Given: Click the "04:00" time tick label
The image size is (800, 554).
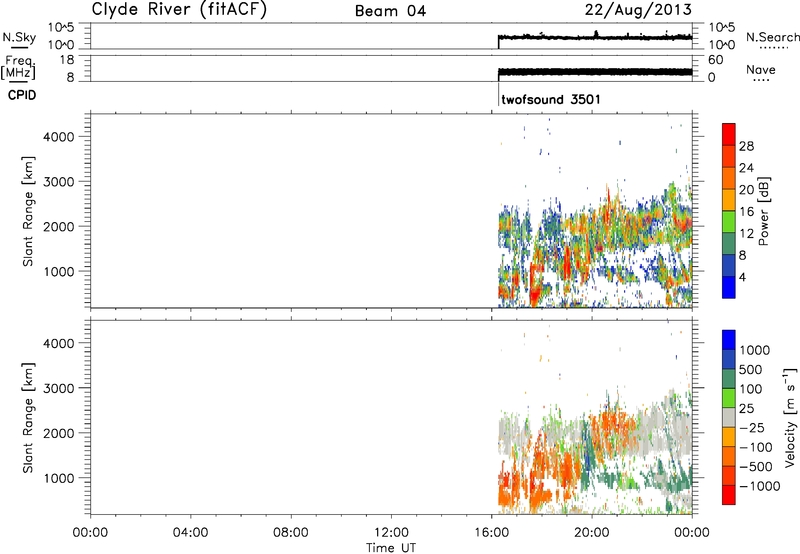Looking at the screenshot, I should 191,533.
